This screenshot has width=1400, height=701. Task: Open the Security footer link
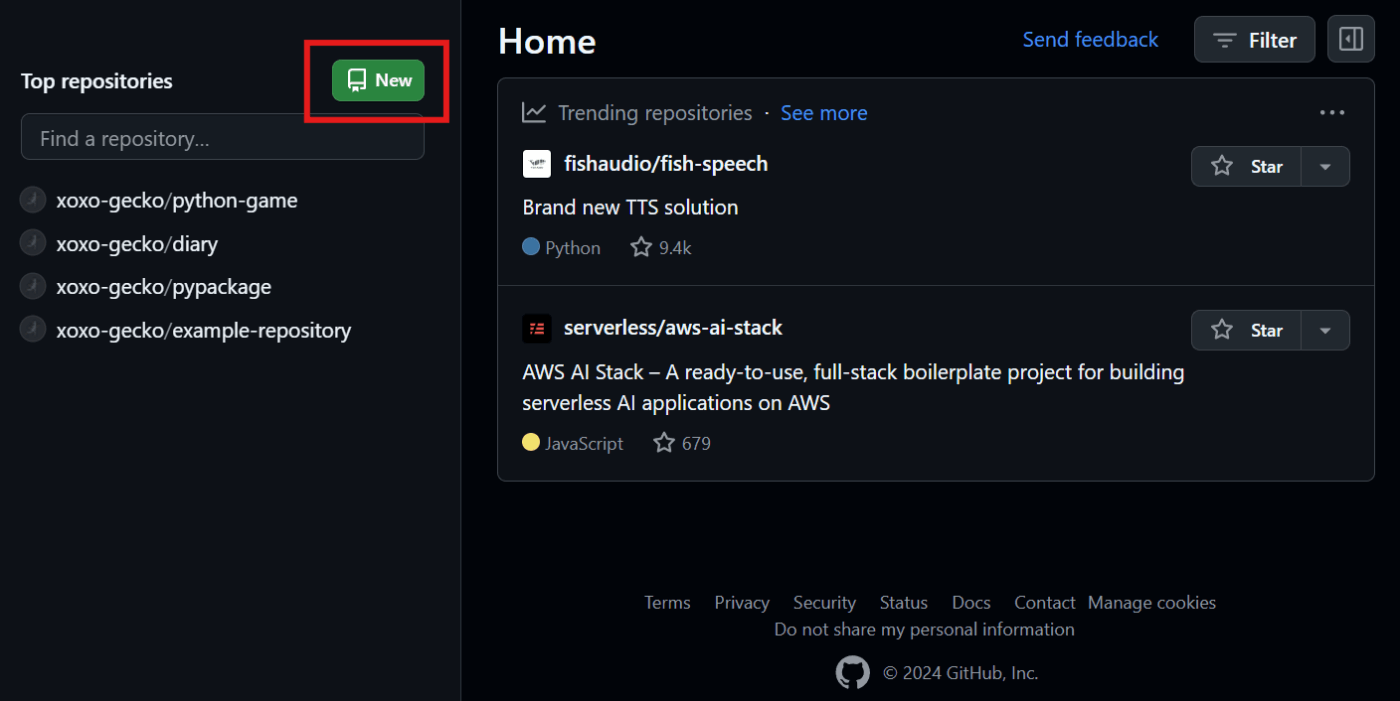(824, 603)
